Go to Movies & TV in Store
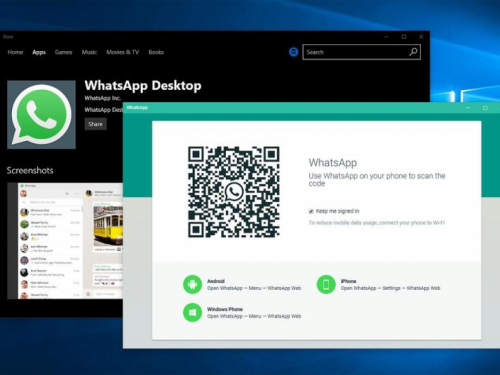500x375 pixels. pyautogui.click(x=123, y=52)
